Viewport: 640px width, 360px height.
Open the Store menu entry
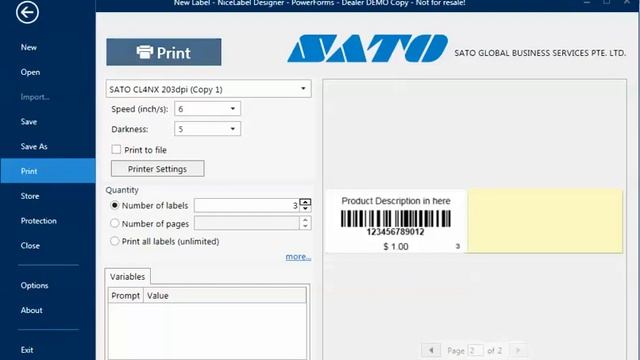pos(30,196)
